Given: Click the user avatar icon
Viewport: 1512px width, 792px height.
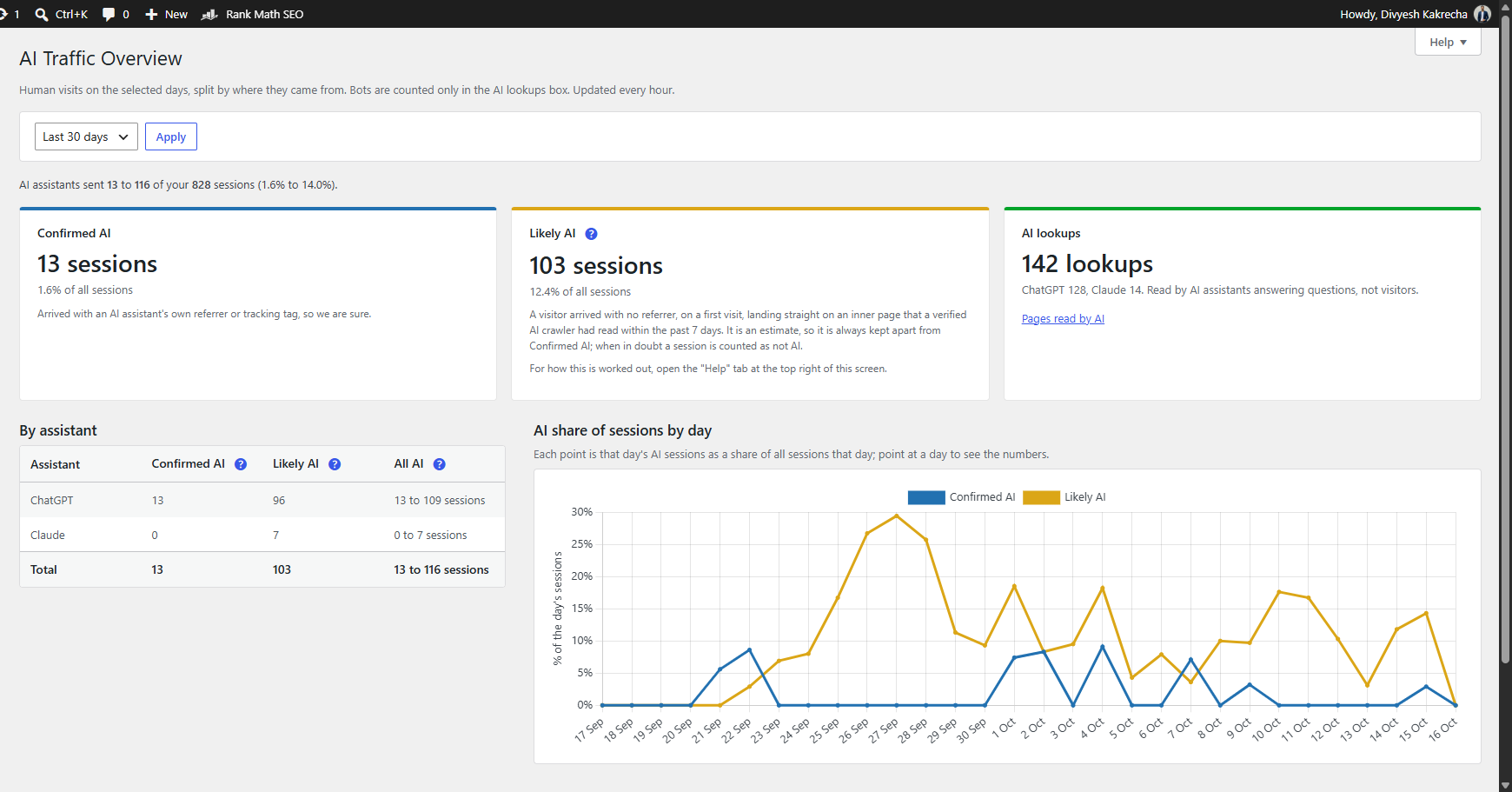Looking at the screenshot, I should [x=1482, y=14].
